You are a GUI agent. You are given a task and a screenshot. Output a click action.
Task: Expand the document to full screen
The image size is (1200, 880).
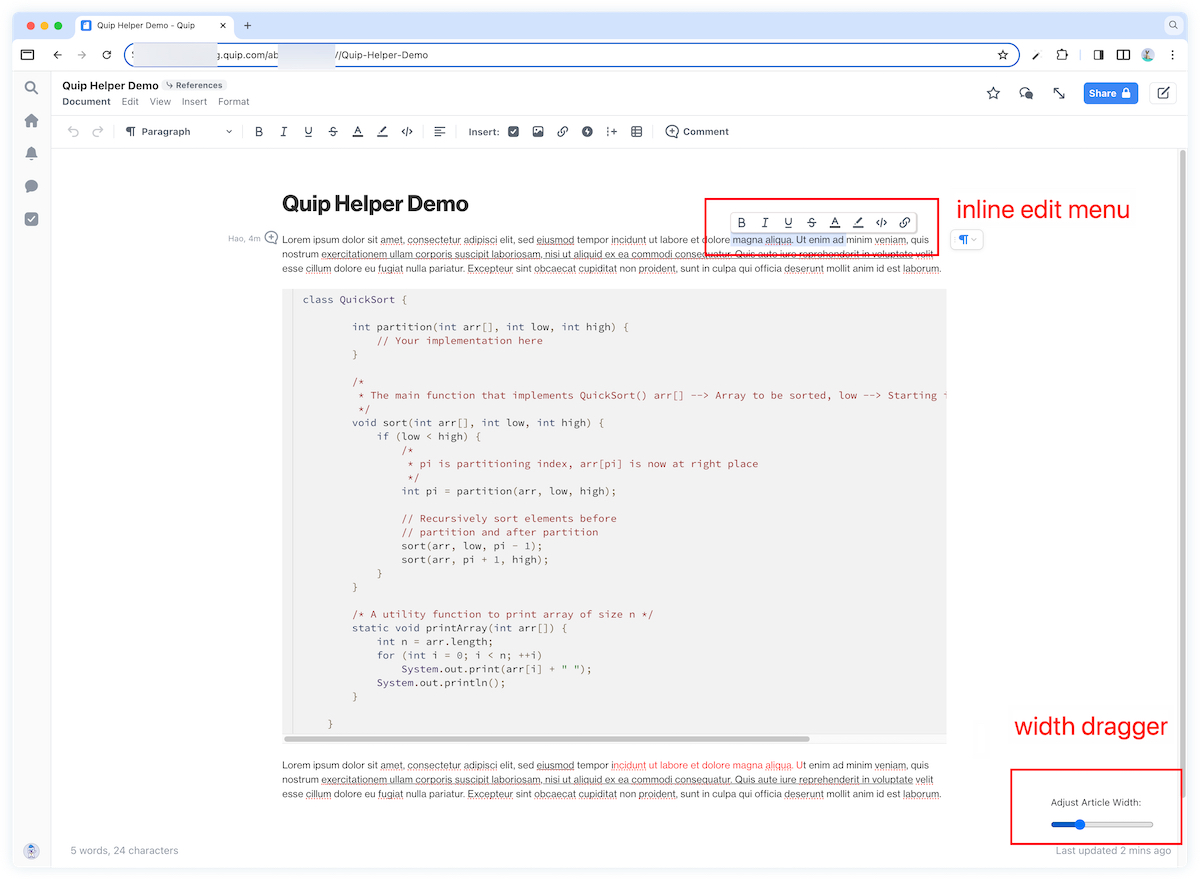tap(1059, 93)
